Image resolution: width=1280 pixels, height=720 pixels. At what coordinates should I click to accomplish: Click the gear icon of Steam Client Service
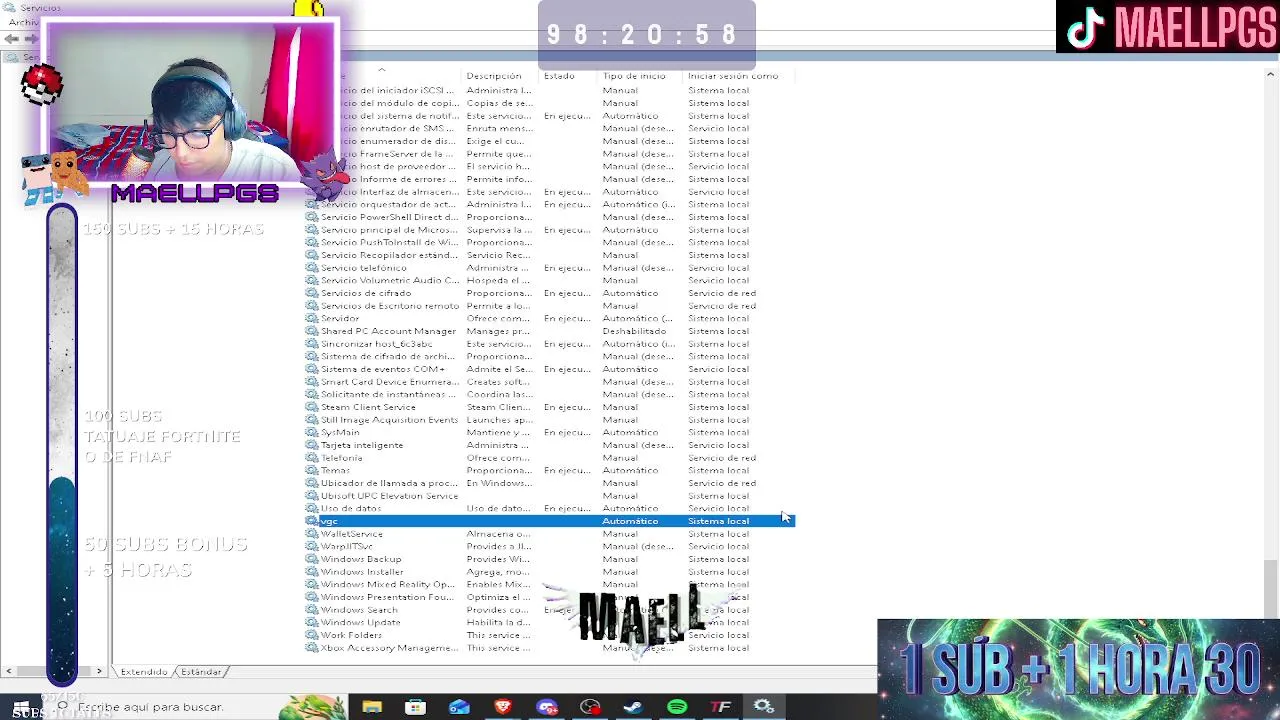312,407
